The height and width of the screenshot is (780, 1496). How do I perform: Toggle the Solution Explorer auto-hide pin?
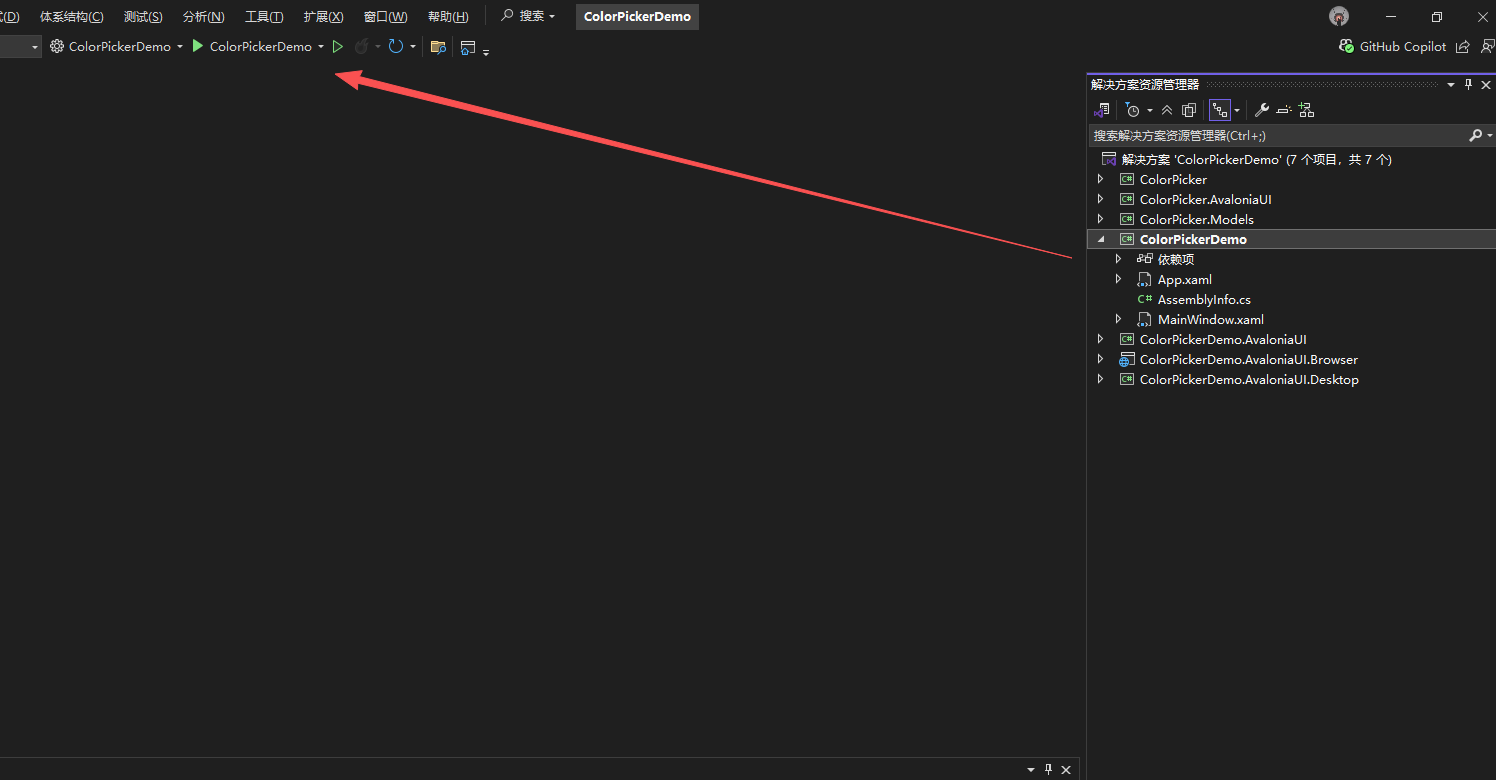click(x=1468, y=85)
